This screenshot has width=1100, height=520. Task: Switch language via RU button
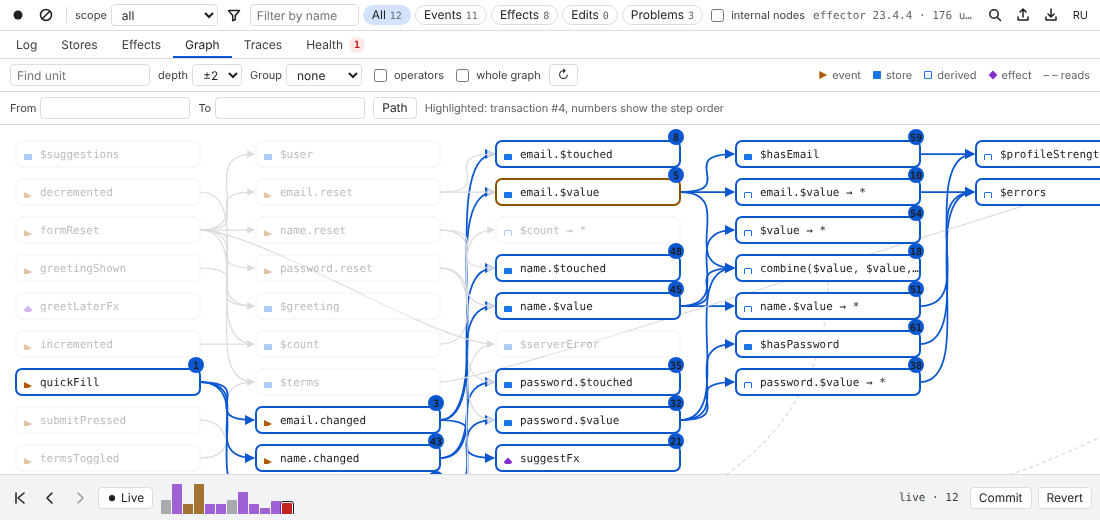1080,15
